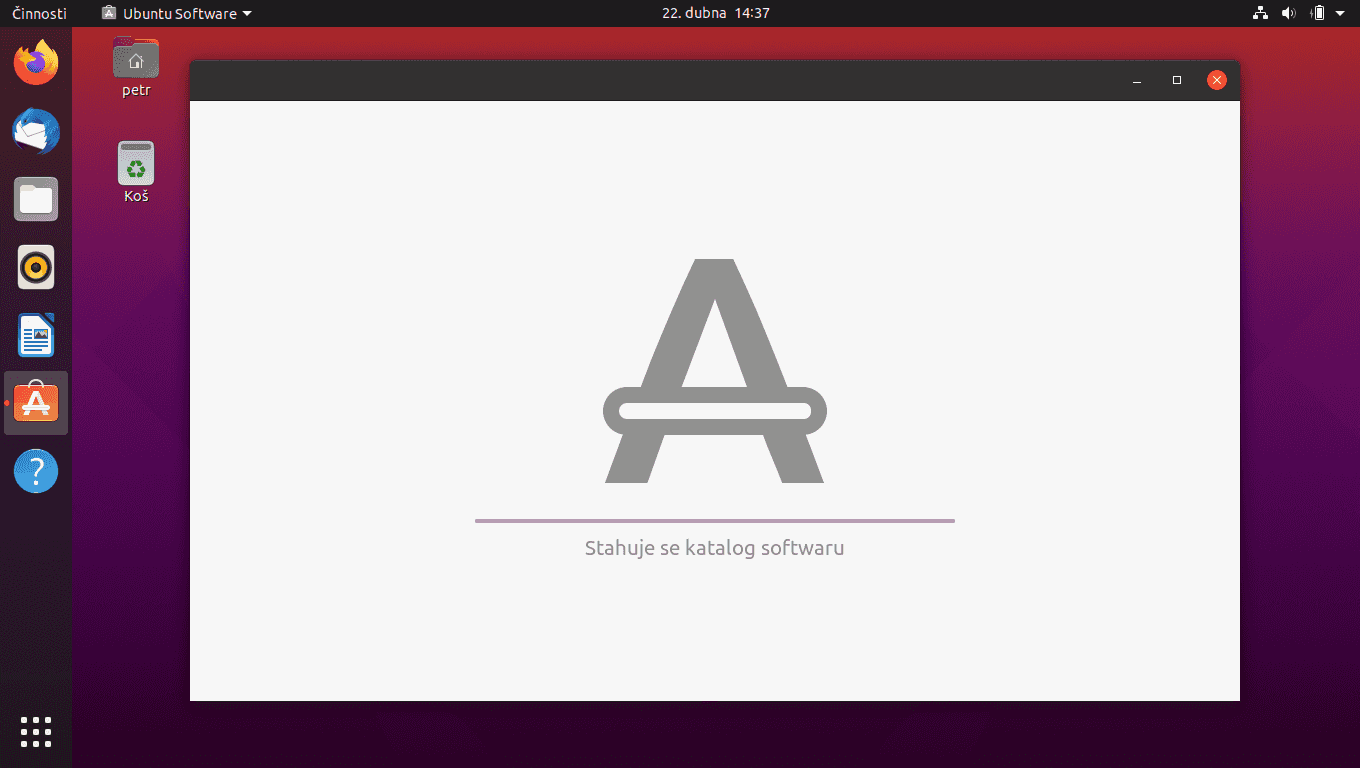Open Firefox from the dock

tap(36, 63)
